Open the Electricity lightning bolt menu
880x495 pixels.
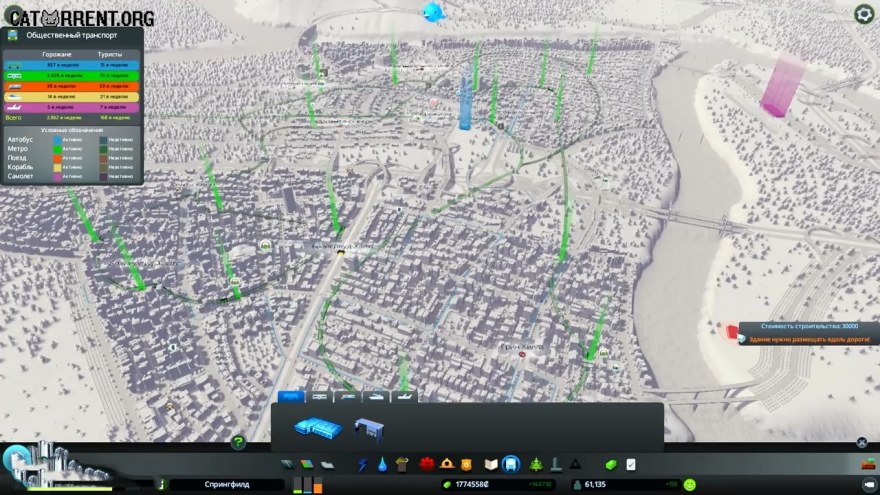pyautogui.click(x=363, y=465)
